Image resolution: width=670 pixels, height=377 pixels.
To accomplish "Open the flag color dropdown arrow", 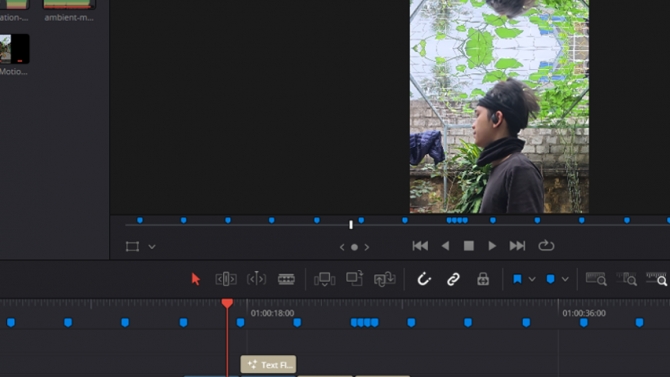I will click(532, 279).
